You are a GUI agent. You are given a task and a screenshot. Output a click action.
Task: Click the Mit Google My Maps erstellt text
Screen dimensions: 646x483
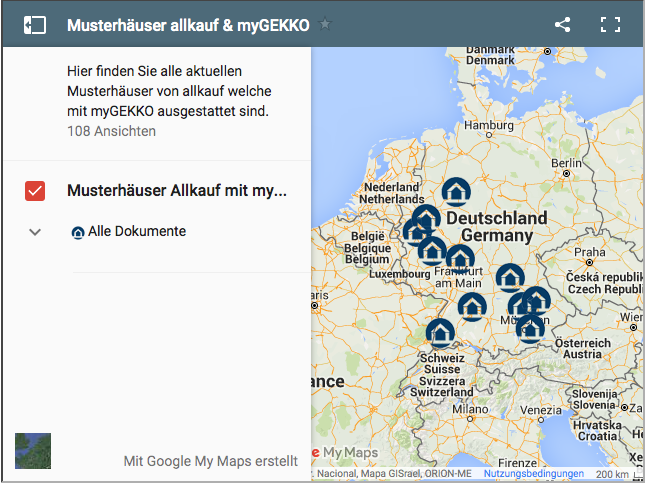point(211,461)
